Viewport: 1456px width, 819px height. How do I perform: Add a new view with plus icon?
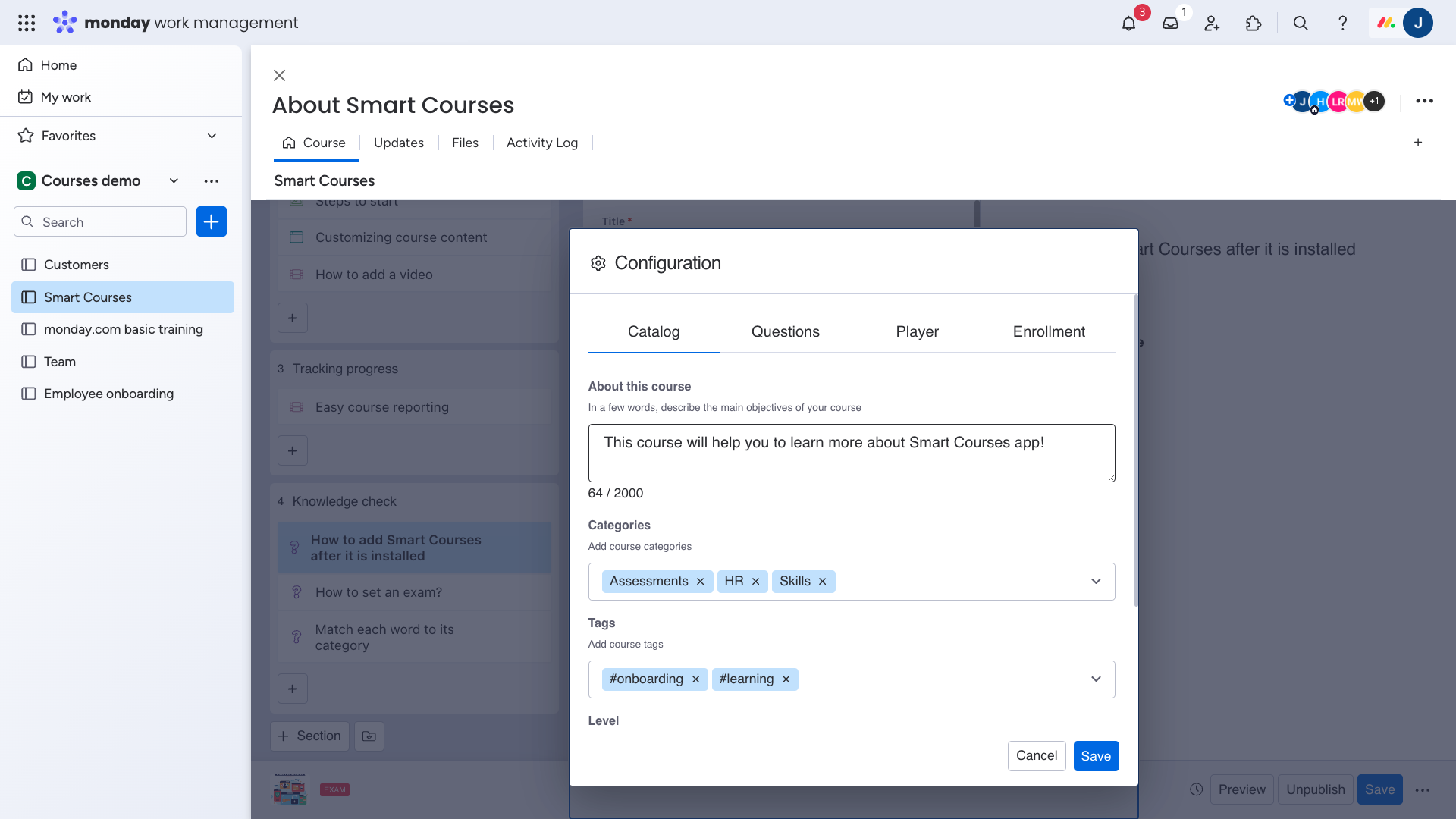click(1417, 142)
